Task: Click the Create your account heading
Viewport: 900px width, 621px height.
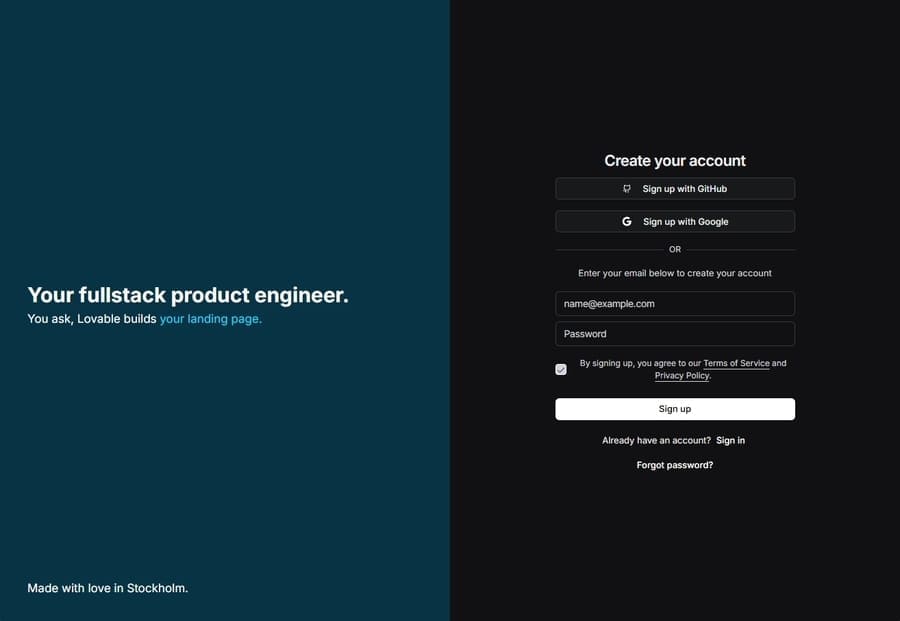Action: click(675, 161)
